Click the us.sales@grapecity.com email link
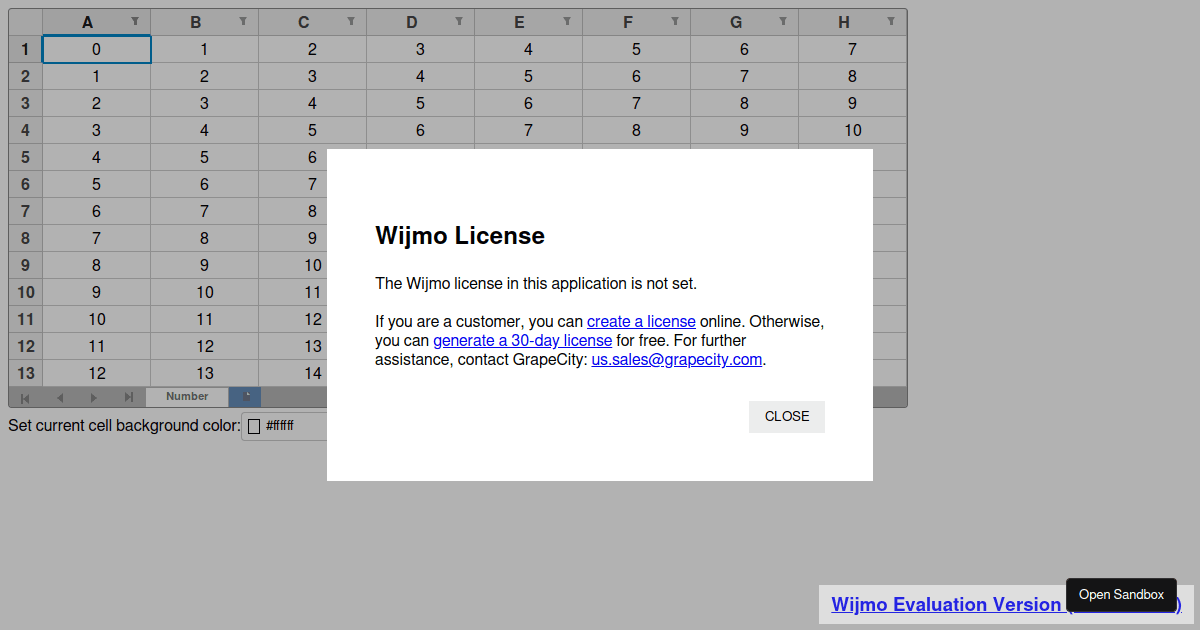 677,360
